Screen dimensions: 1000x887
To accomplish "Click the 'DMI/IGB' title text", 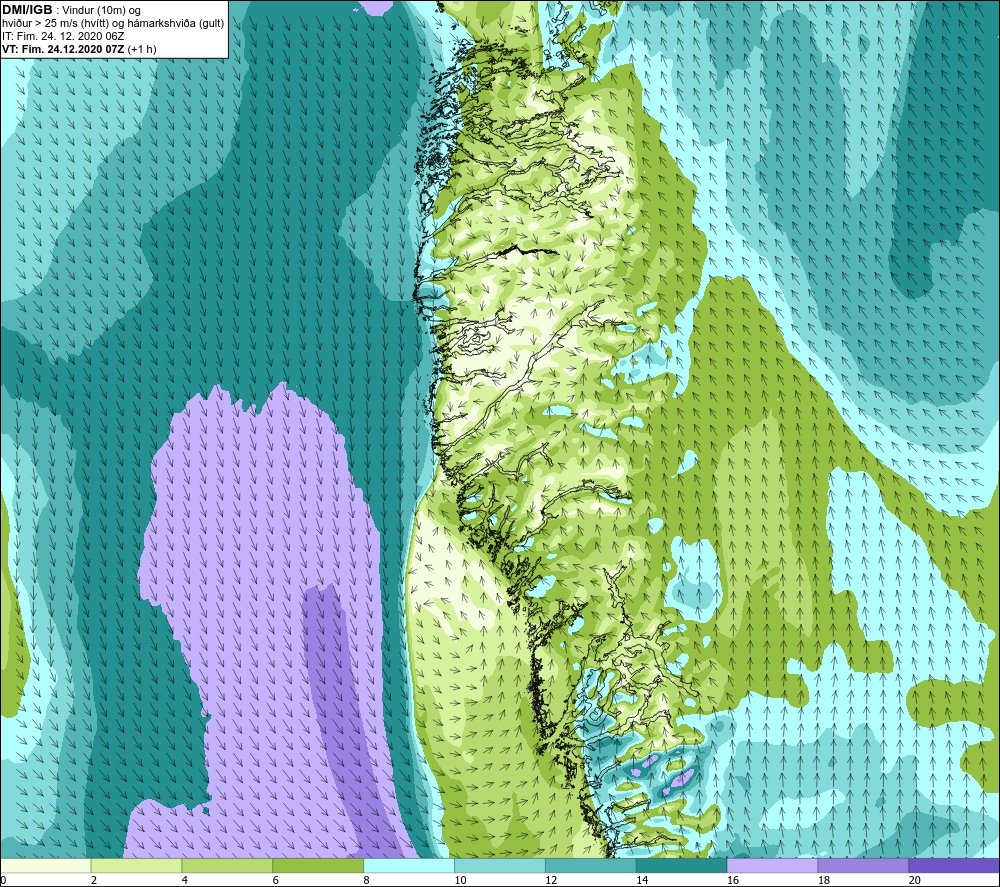I will pos(27,10).
